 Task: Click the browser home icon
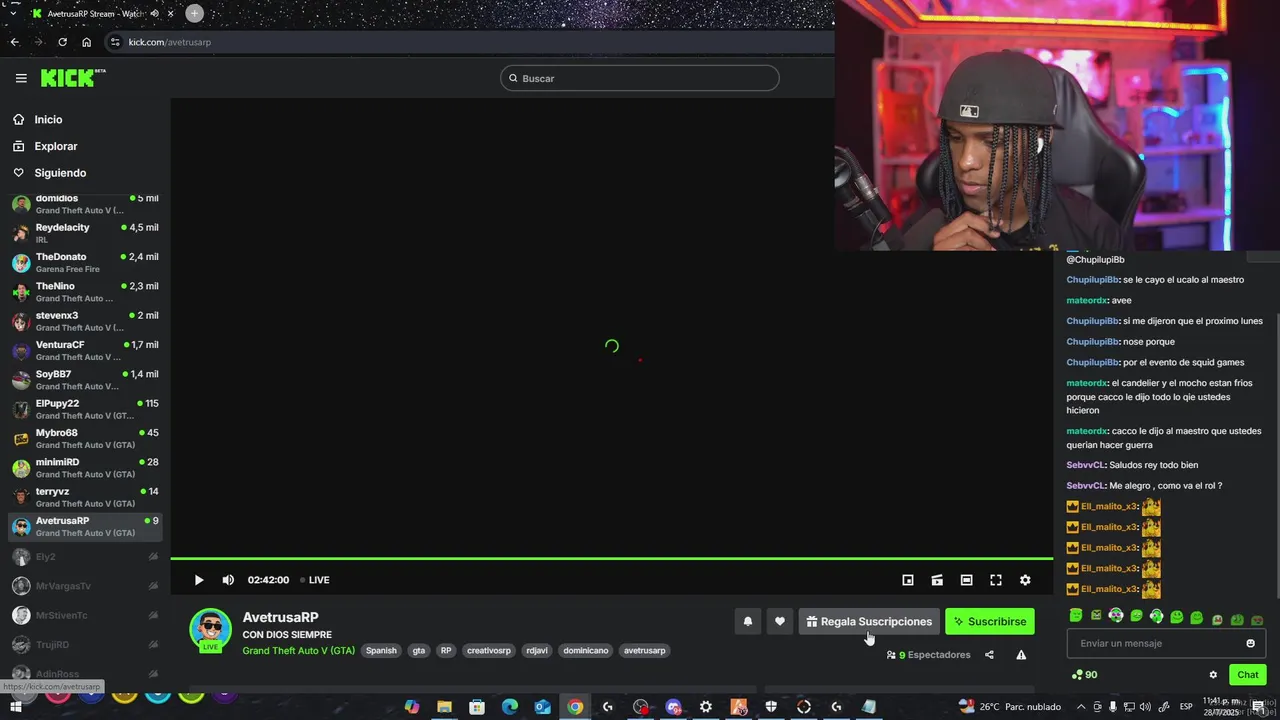pyautogui.click(x=87, y=42)
